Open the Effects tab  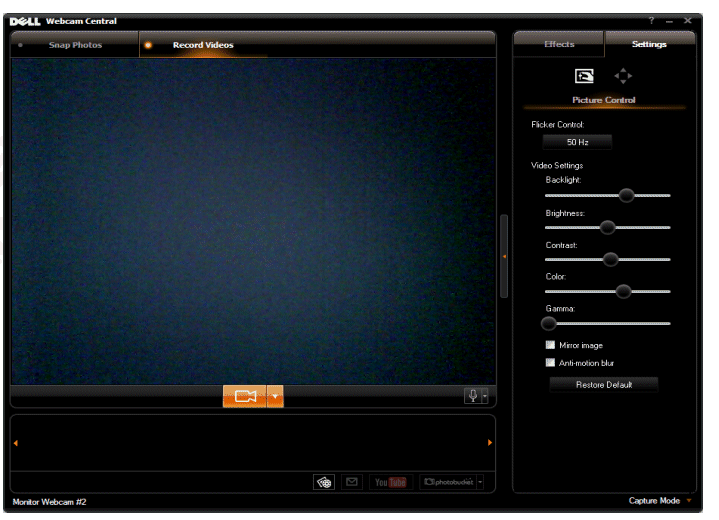pyautogui.click(x=559, y=44)
